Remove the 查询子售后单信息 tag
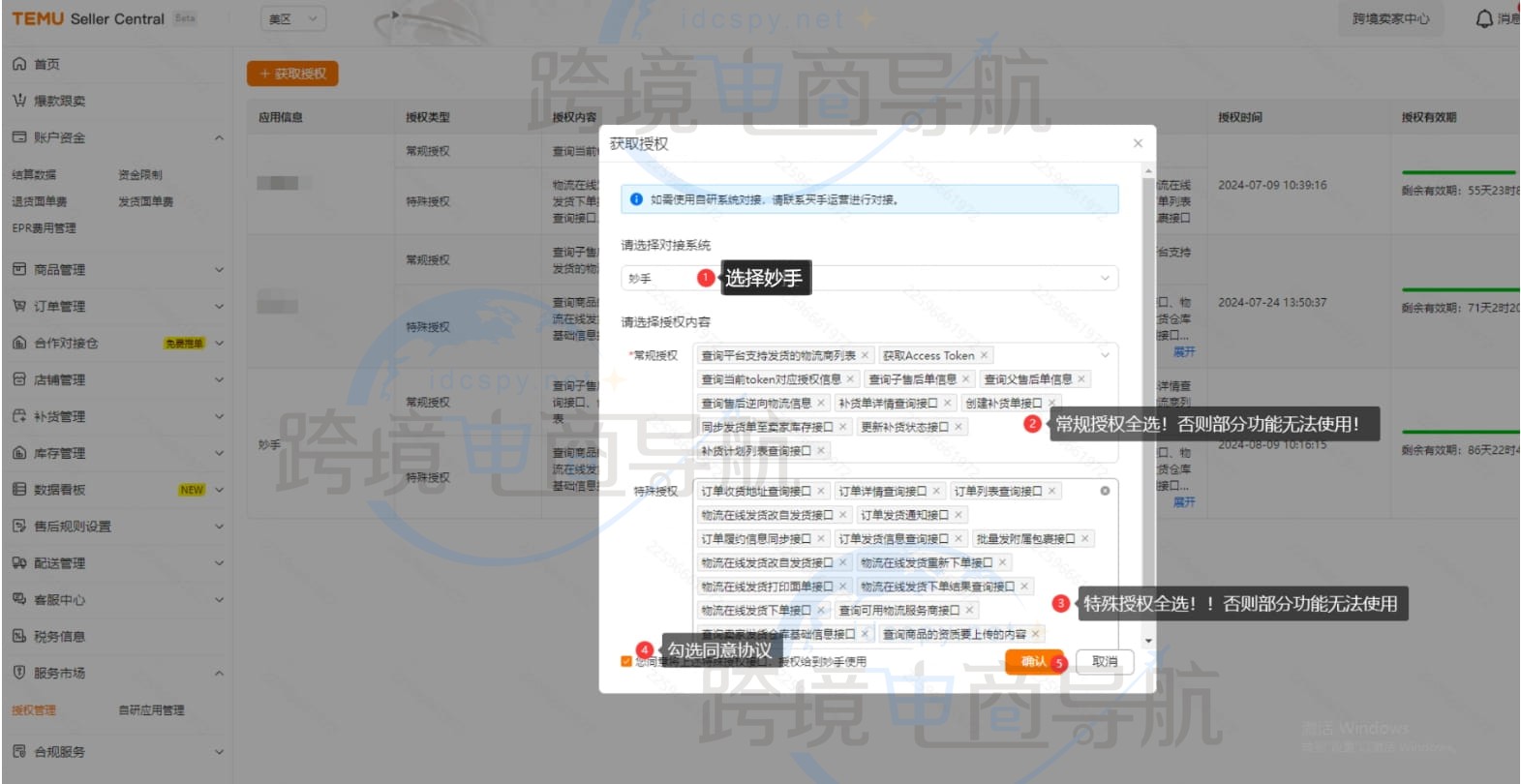The width and height of the screenshot is (1521, 784). click(x=965, y=379)
